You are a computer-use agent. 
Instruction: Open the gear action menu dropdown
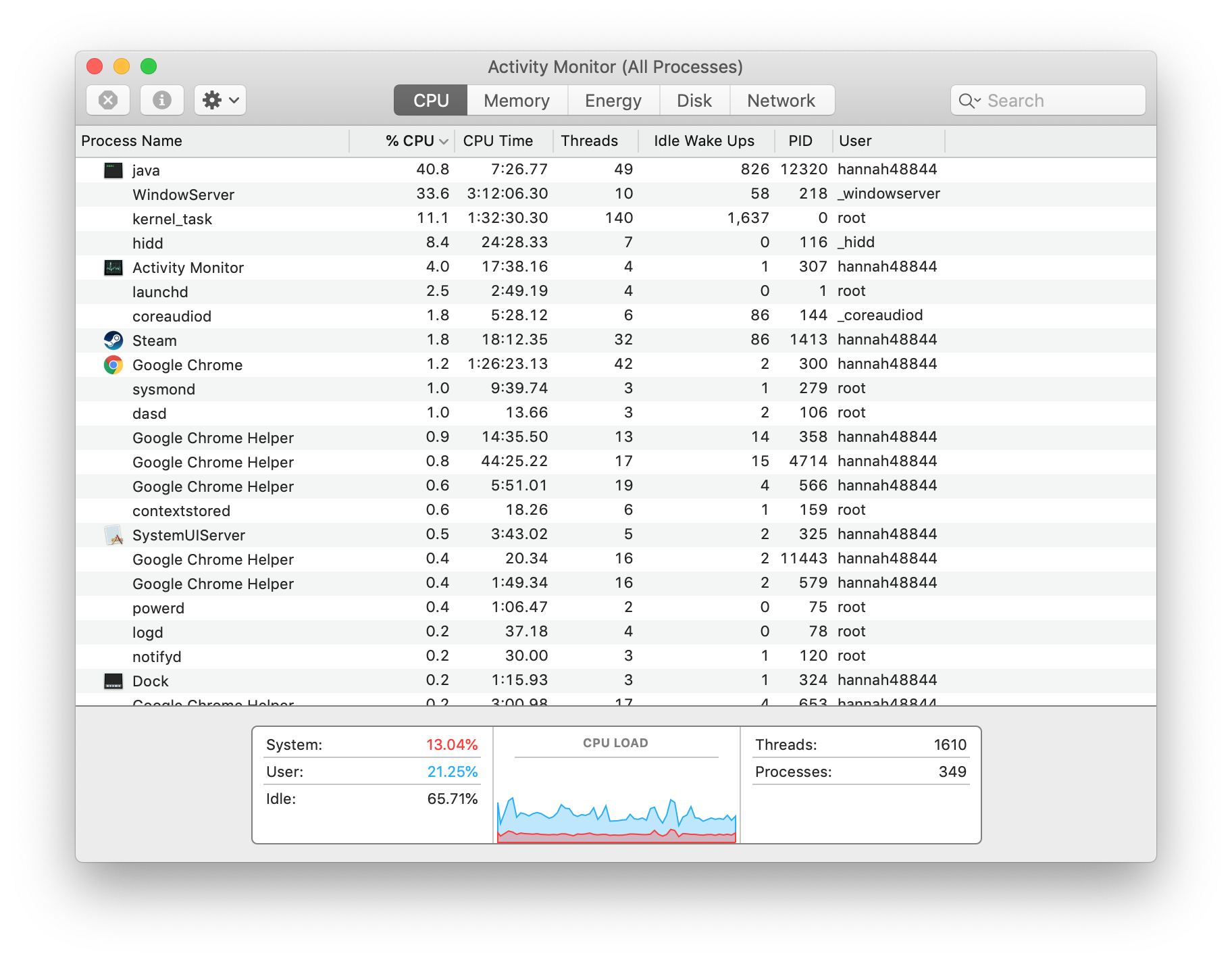[220, 100]
